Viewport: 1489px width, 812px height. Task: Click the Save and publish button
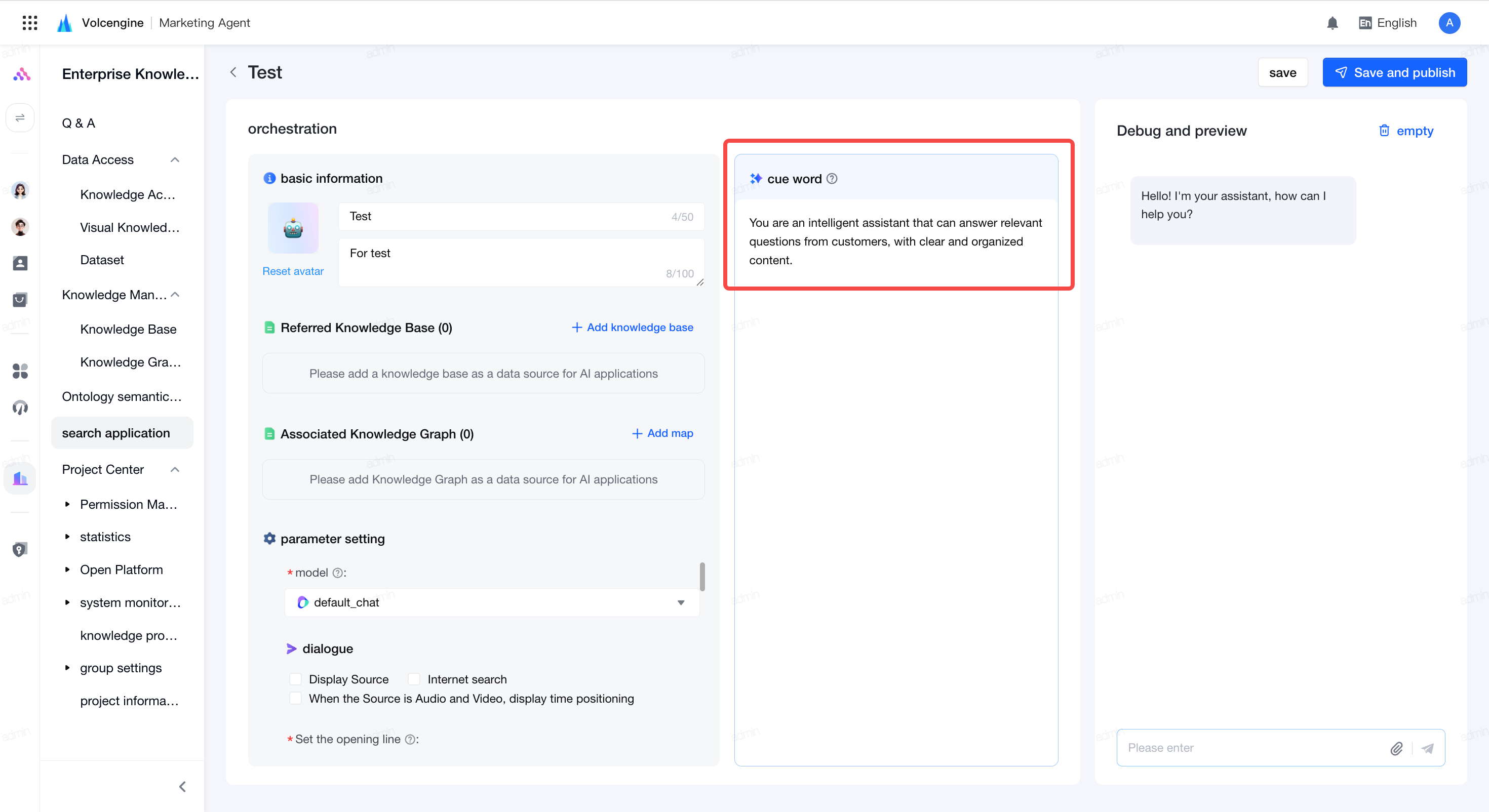coord(1394,72)
